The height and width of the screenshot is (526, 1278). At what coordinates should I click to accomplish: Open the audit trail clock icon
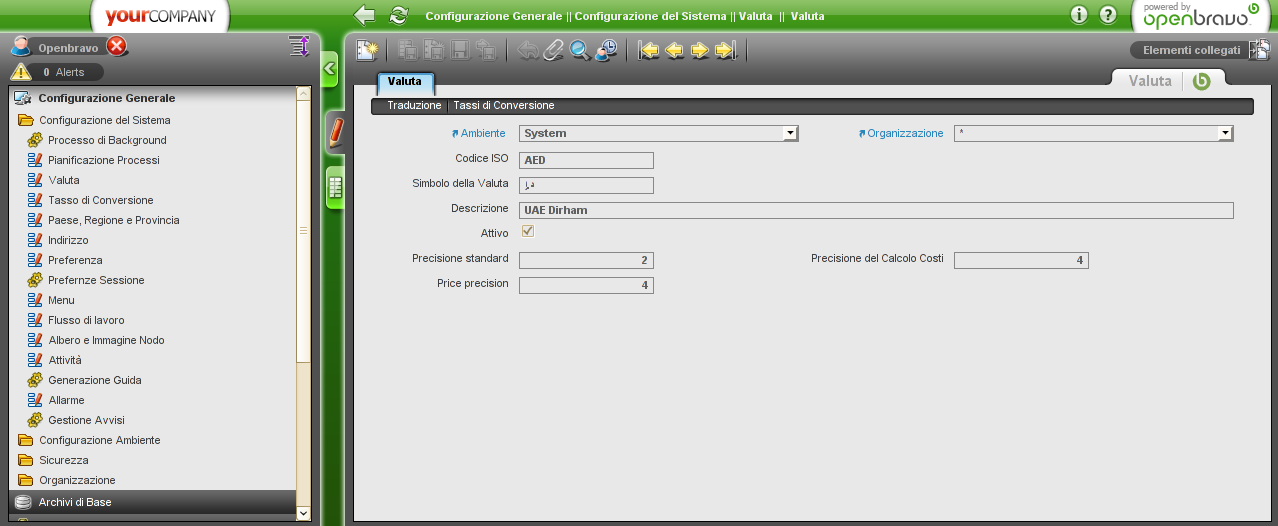pos(606,50)
